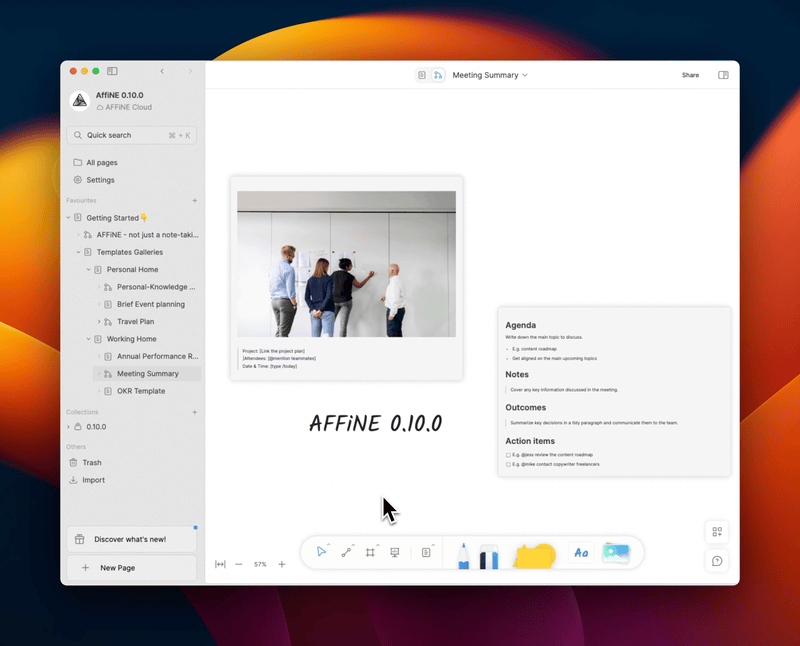Open the widgets grid icon
800x646 pixels.
tap(717, 532)
